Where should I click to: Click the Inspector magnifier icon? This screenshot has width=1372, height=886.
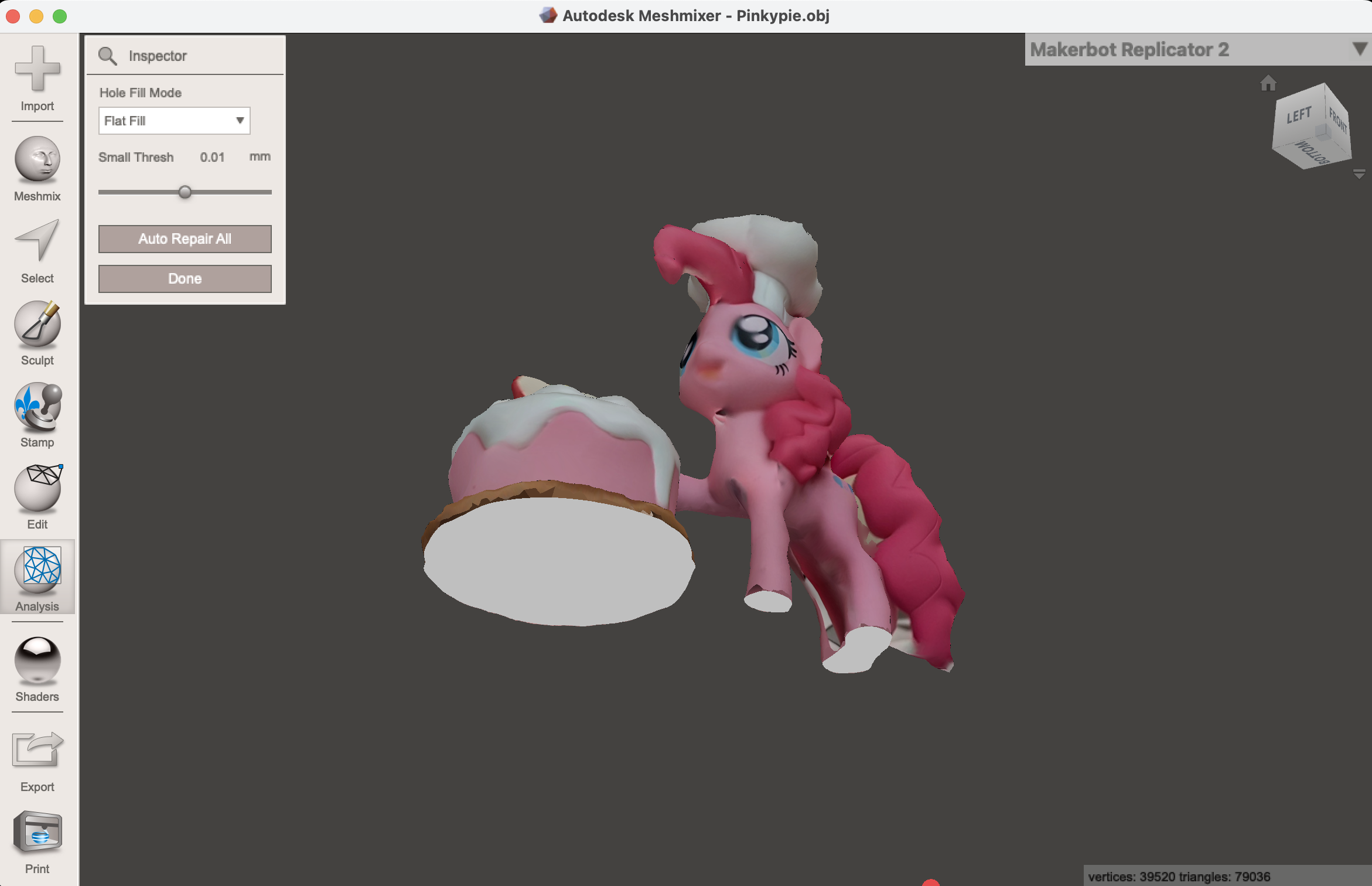(x=108, y=55)
